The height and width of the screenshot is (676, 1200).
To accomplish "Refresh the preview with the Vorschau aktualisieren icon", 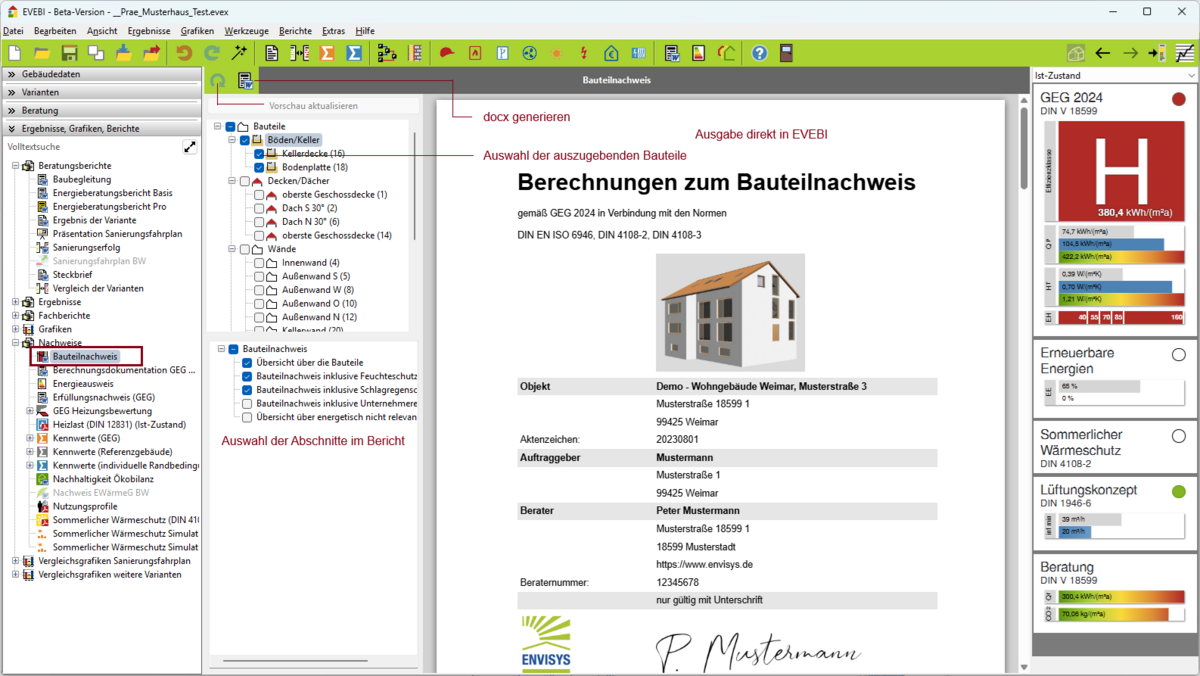I will [217, 81].
